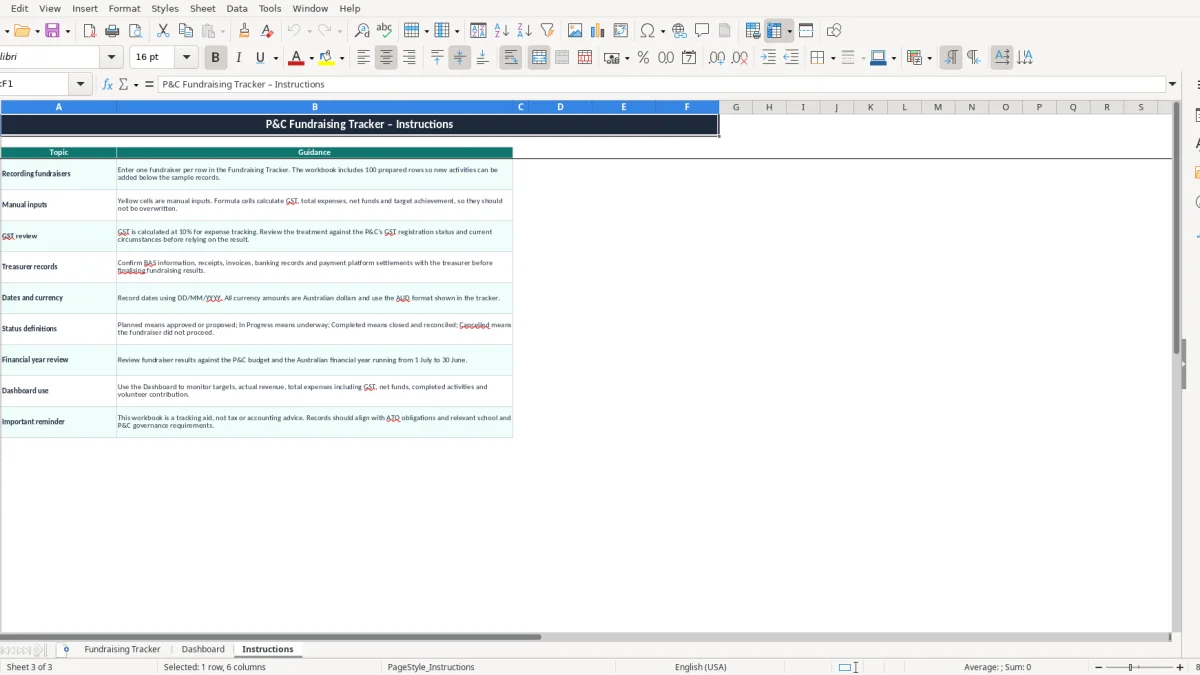This screenshot has height=675, width=1200.
Task: Click the formula input line
Action: [x=662, y=85]
